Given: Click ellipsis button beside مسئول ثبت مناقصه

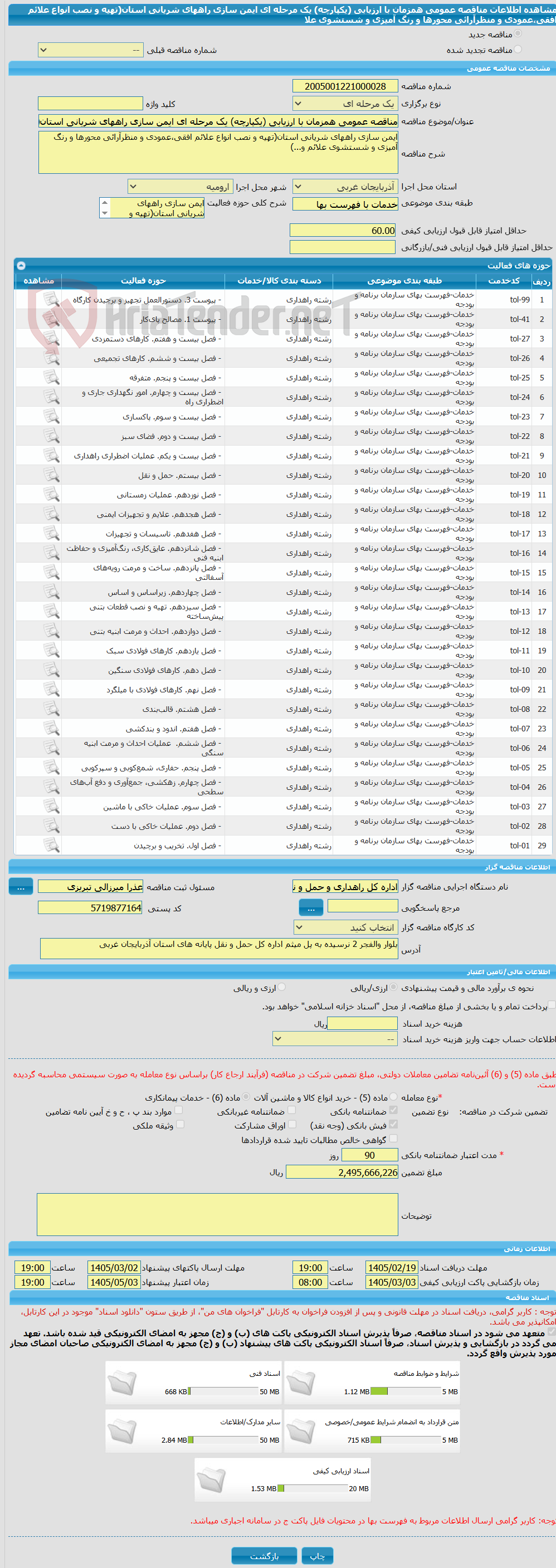Looking at the screenshot, I should (x=21, y=886).
